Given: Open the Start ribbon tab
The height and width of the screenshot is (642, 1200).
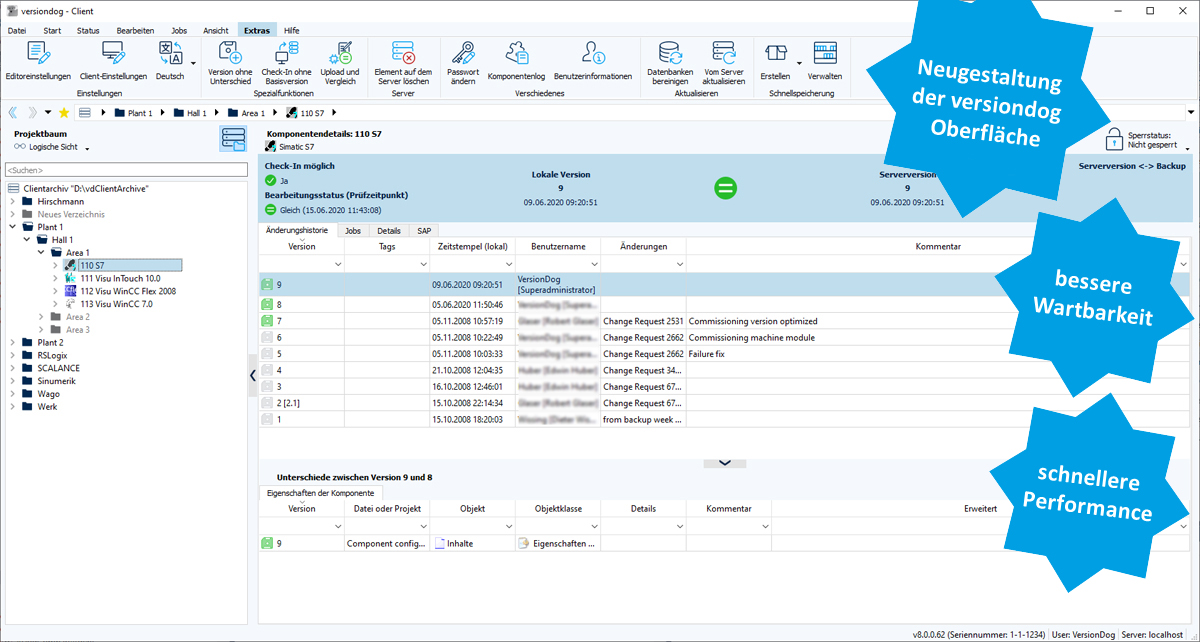Looking at the screenshot, I should (53, 31).
